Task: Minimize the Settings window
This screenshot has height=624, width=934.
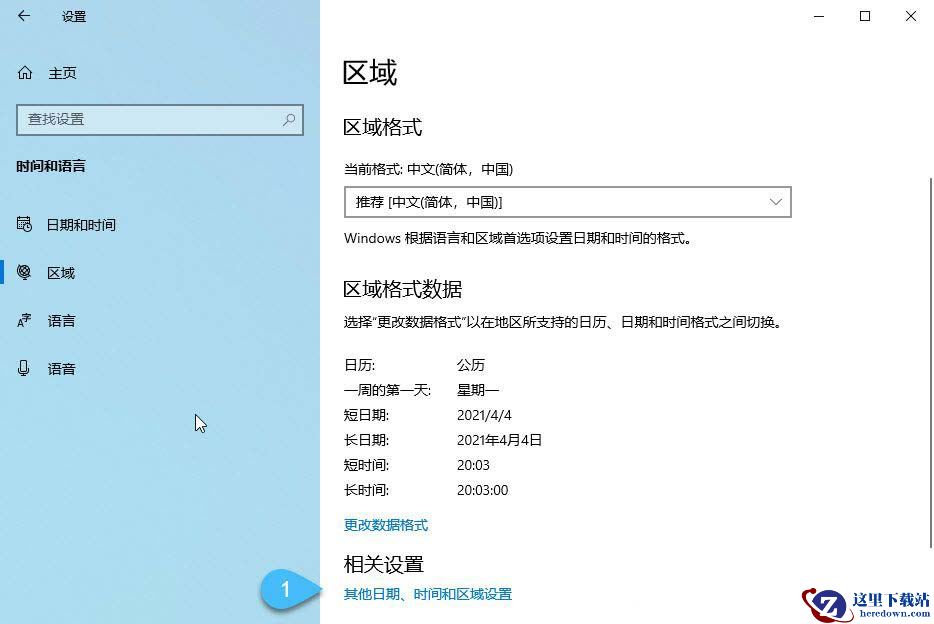Action: coord(819,16)
